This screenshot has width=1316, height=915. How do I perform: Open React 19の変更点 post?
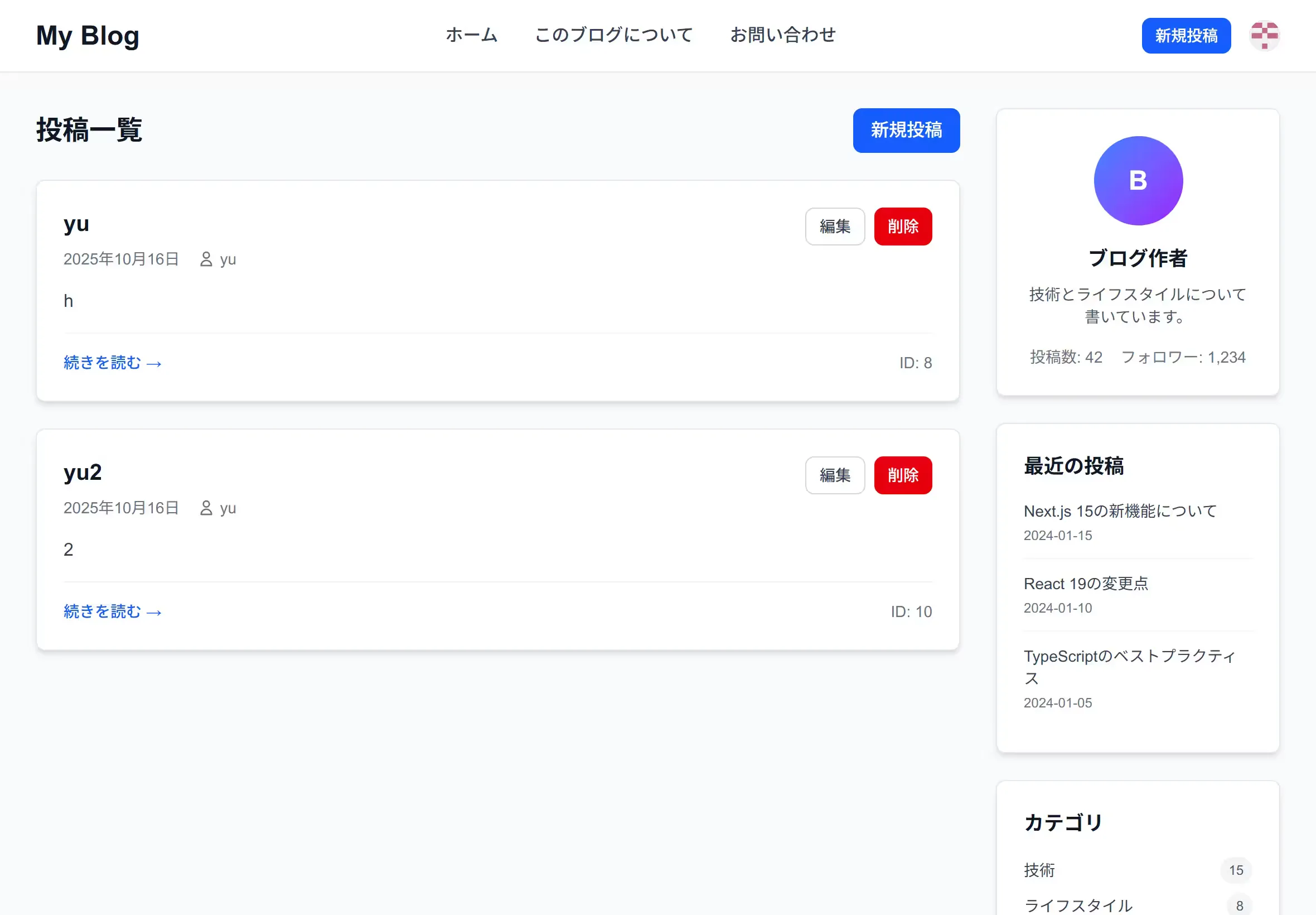point(1086,584)
